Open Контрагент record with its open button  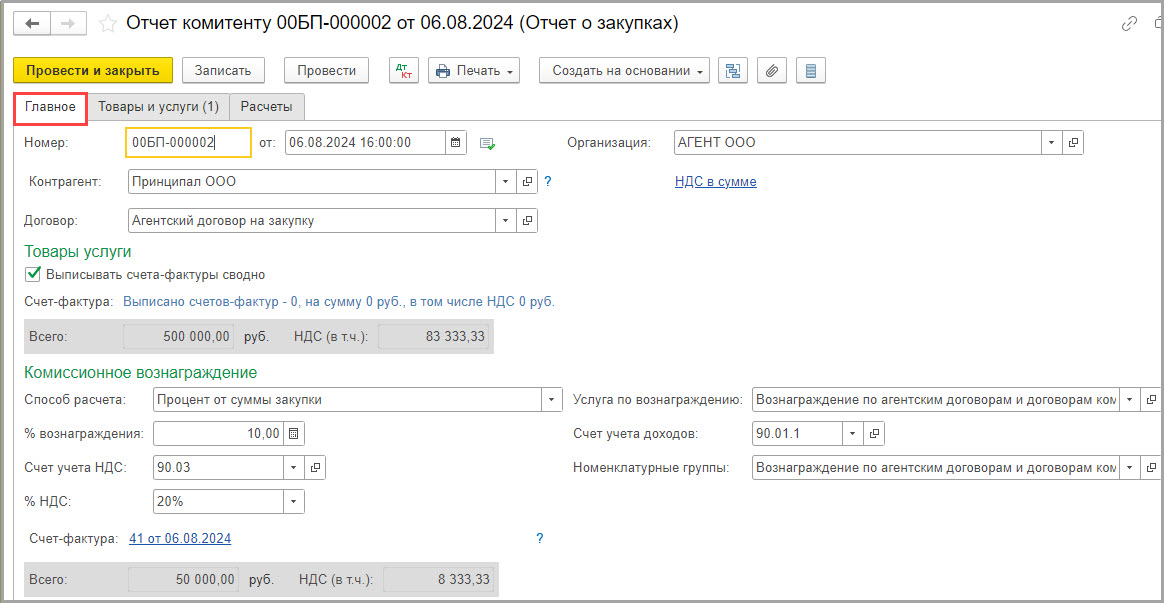526,181
